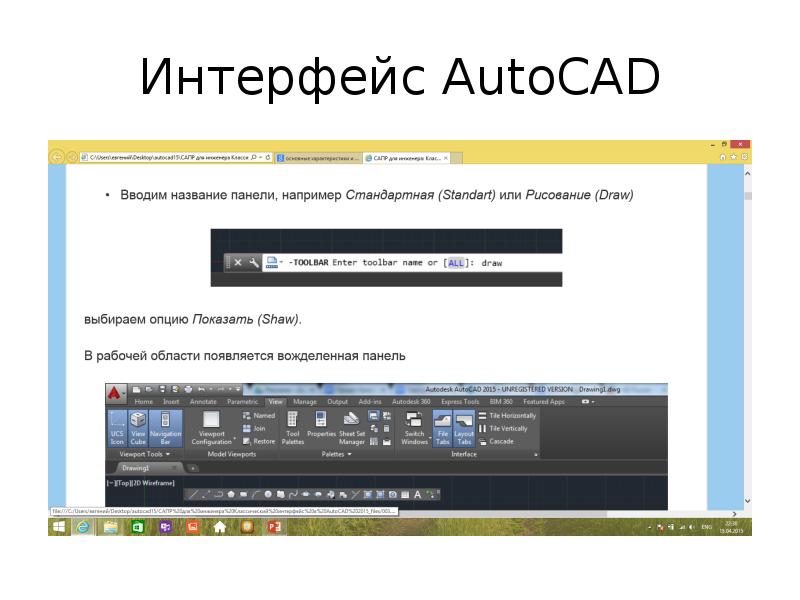Open the Tool Palettes window
The height and width of the screenshot is (600, 800).
[292, 428]
